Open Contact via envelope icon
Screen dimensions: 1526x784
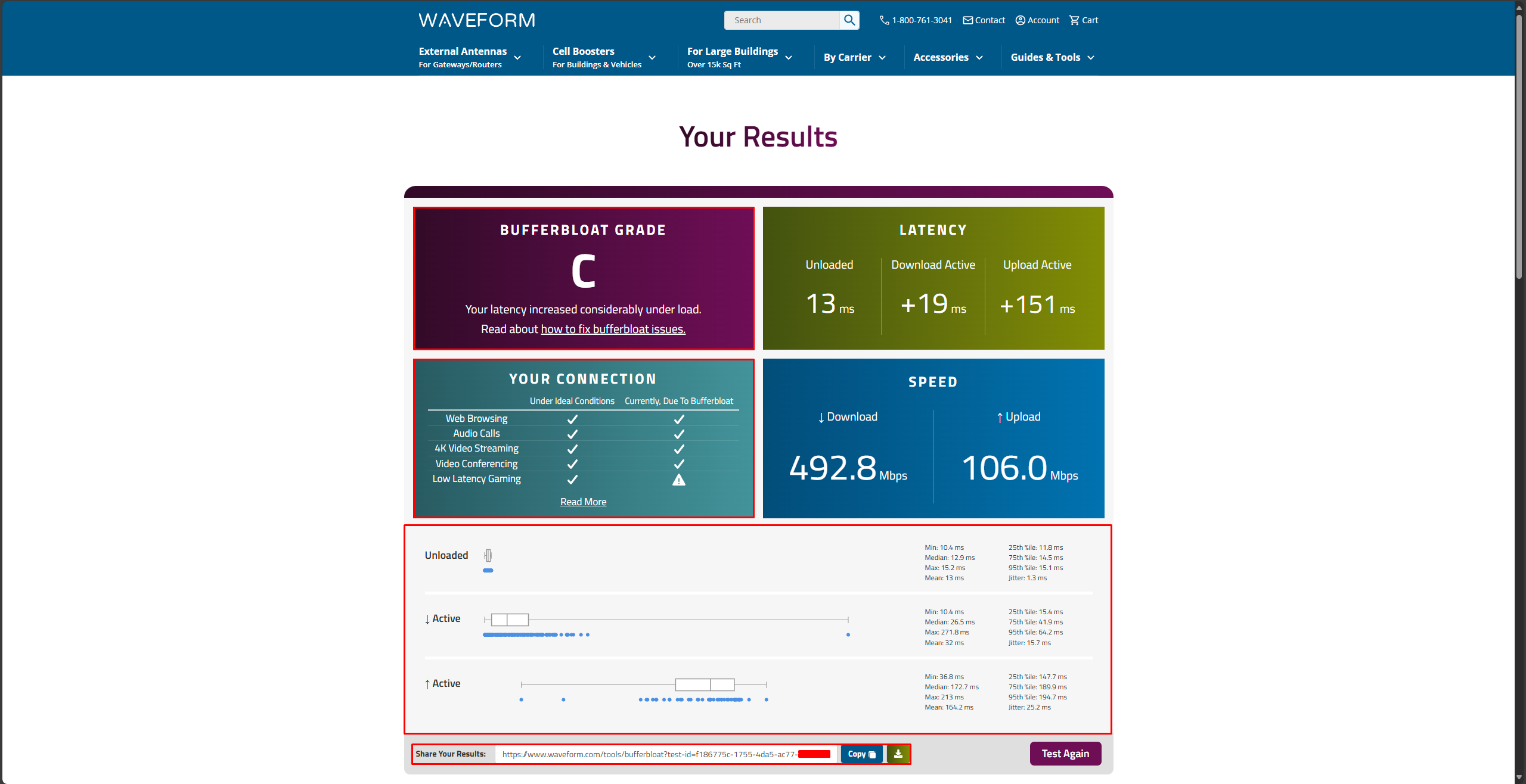[x=967, y=20]
